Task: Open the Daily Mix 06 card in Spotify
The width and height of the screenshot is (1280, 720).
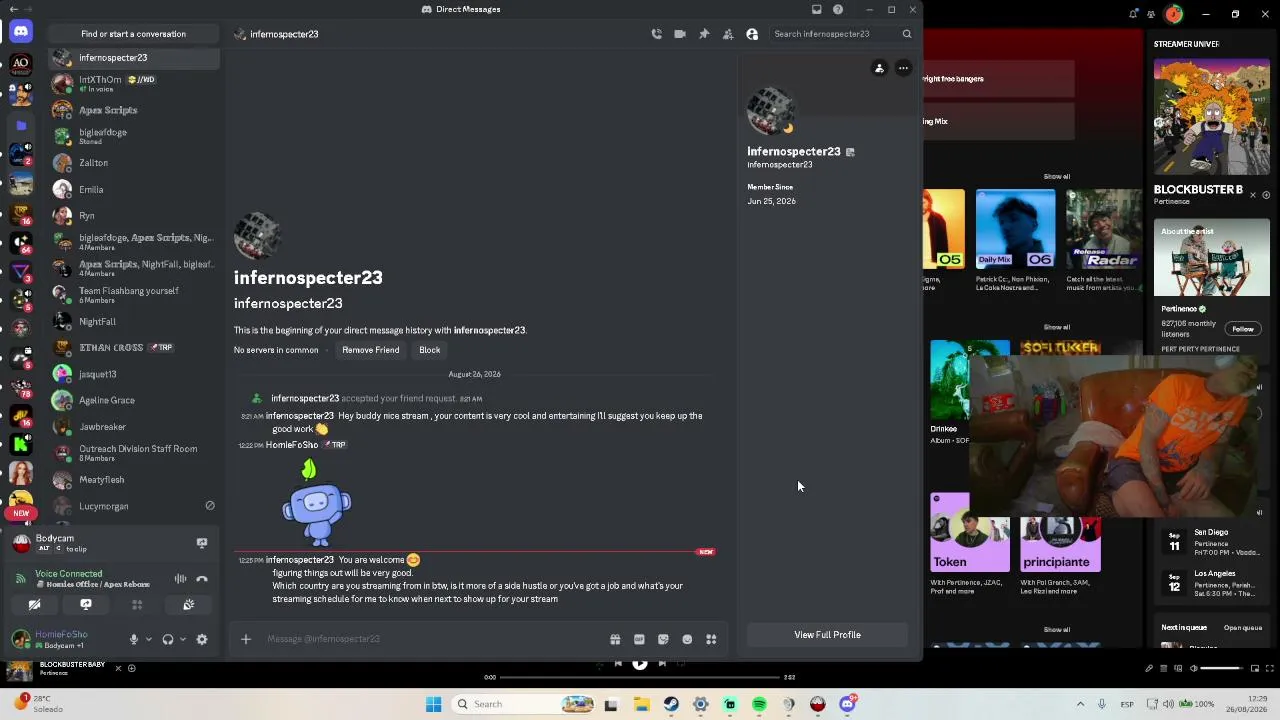Action: coord(1015,241)
